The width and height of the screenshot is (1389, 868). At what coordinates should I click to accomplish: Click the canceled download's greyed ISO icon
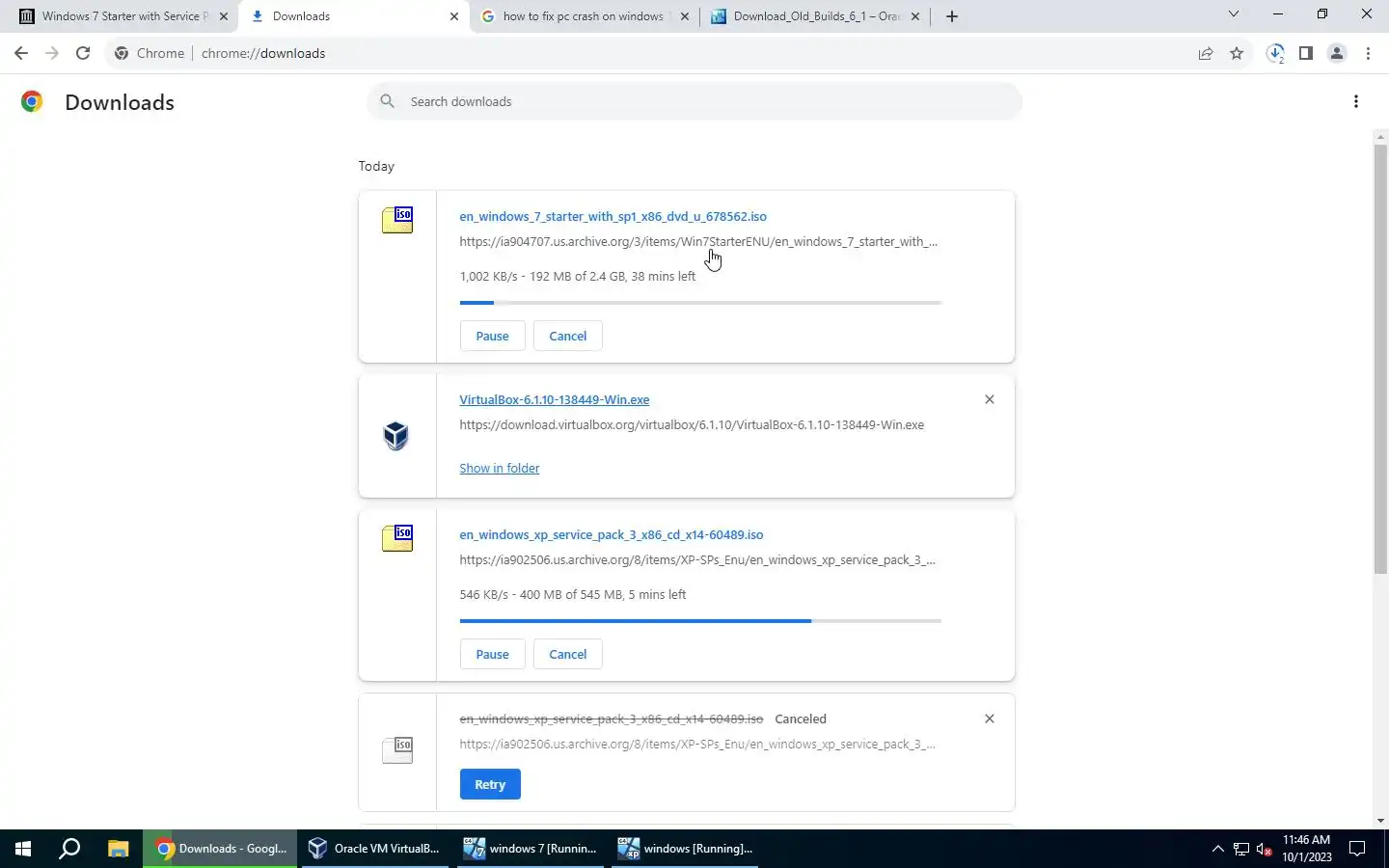[x=397, y=749]
